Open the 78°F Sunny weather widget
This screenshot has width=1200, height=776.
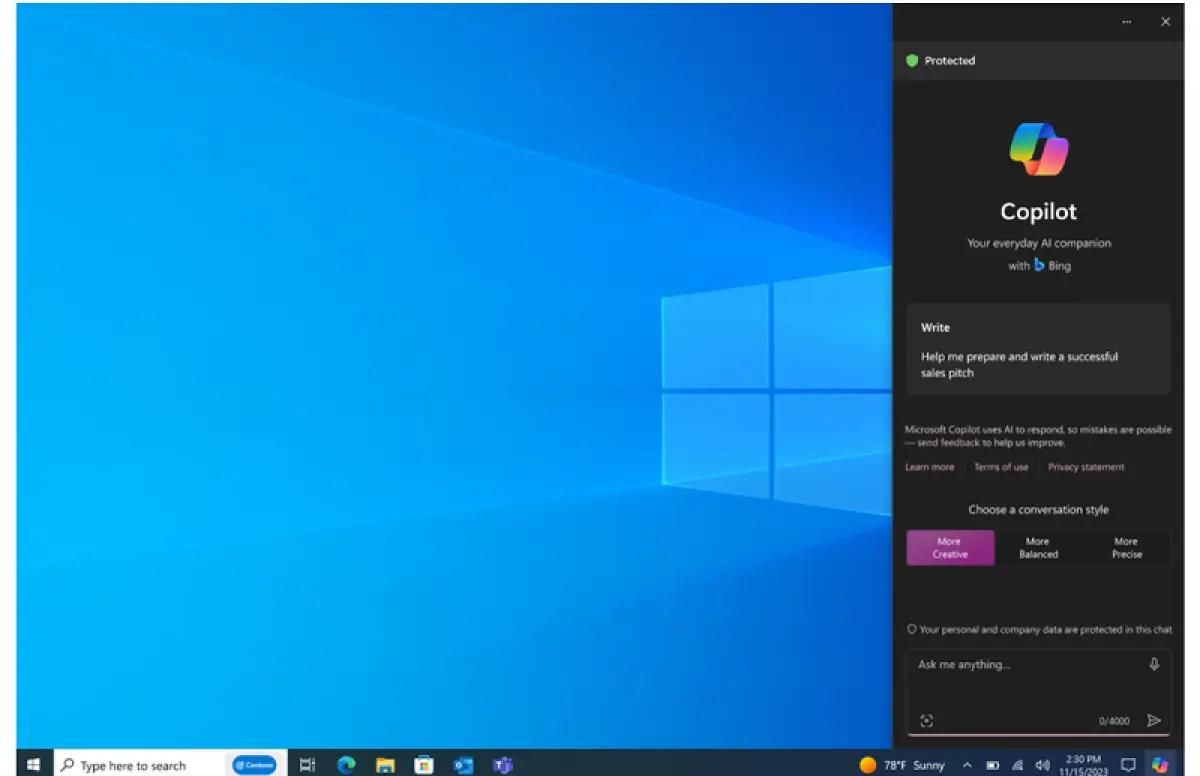[x=902, y=765]
